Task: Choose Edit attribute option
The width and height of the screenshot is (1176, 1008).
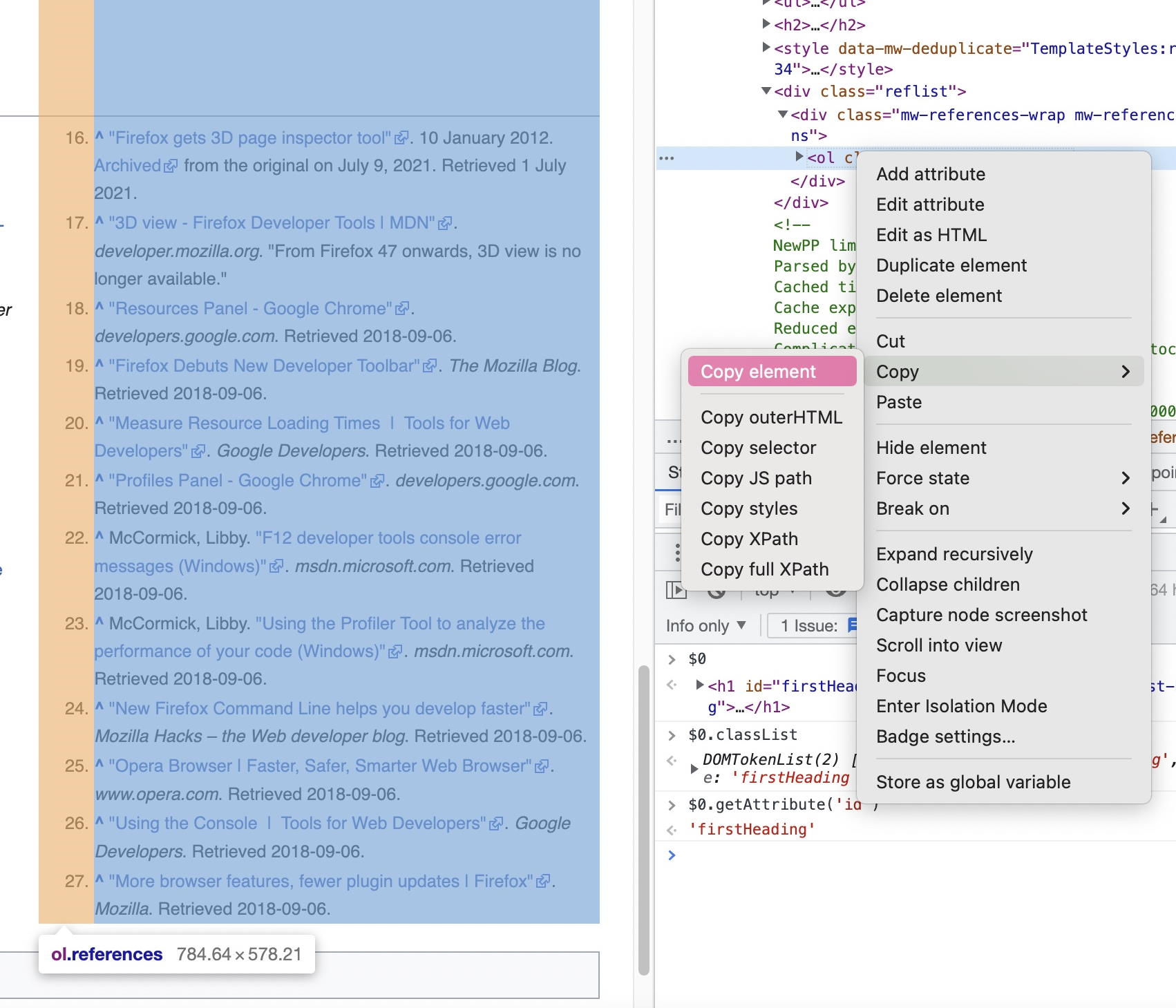Action: click(1003, 205)
